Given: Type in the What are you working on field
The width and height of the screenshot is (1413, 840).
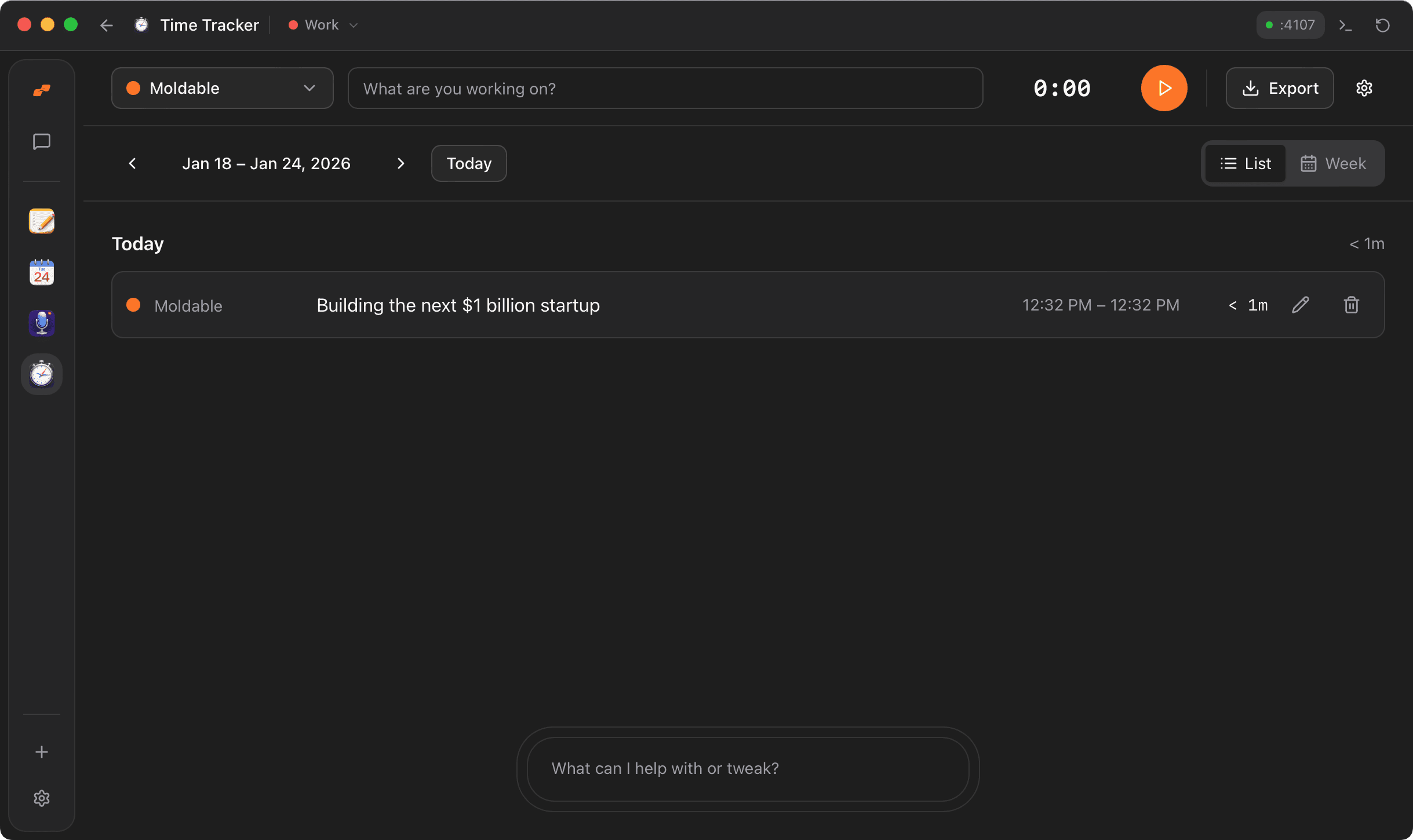Looking at the screenshot, I should point(665,88).
